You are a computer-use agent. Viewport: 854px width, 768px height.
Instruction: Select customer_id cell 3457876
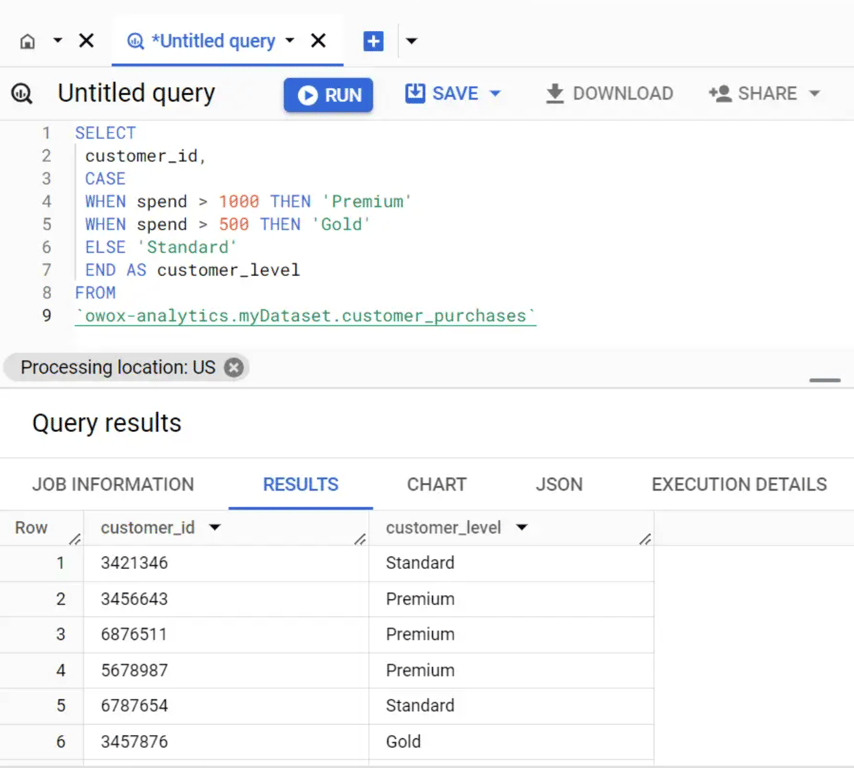tap(226, 741)
